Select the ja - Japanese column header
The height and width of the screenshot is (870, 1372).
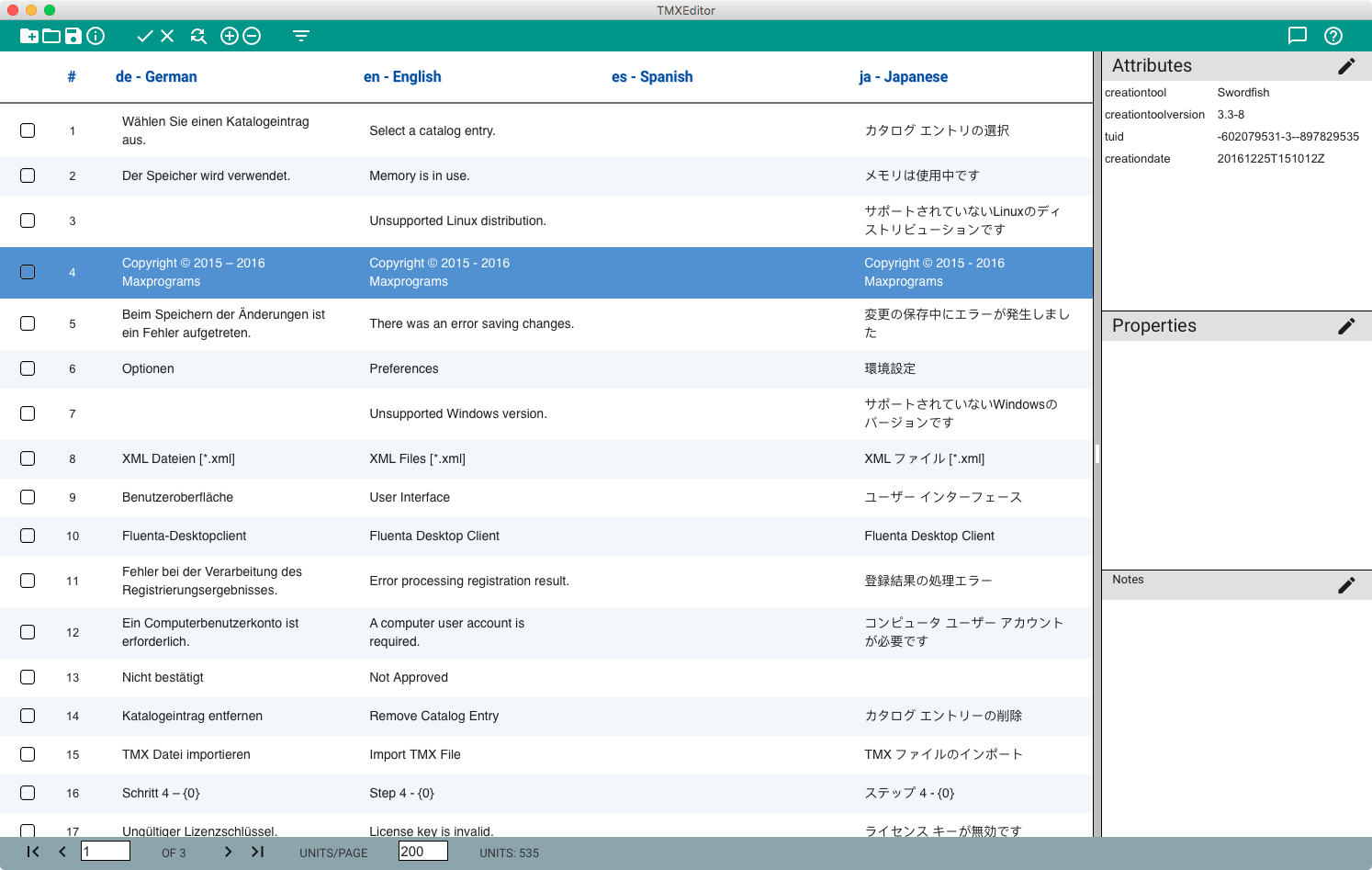pyautogui.click(x=905, y=76)
